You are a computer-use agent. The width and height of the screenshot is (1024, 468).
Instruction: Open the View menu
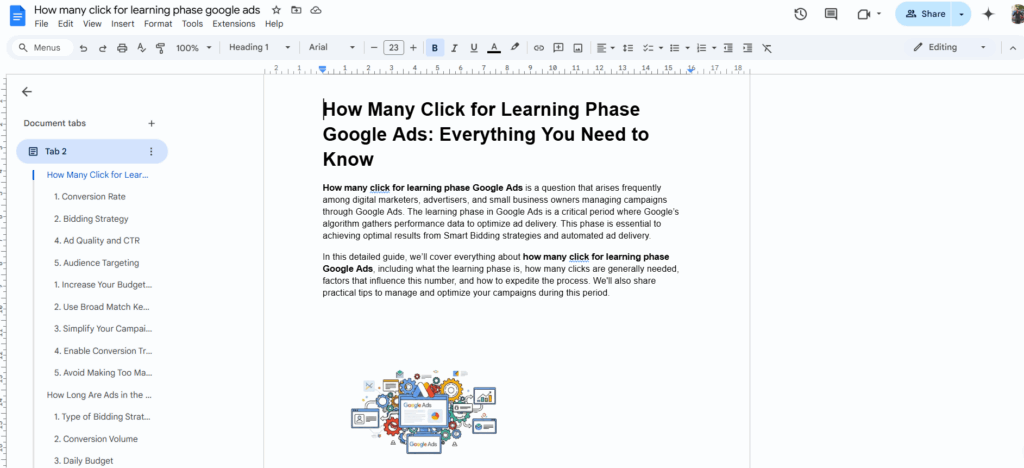[92, 24]
